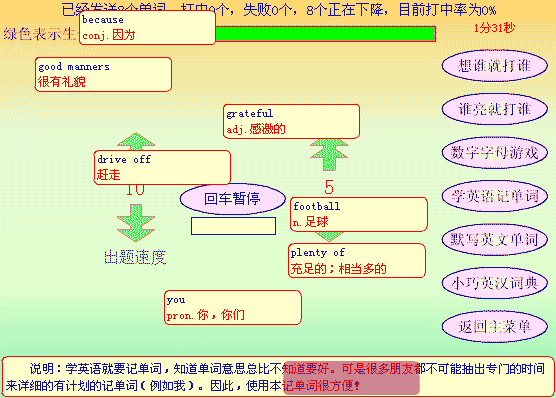Open the 学英语记单词 mode
Screen dimensions: 556x398
coord(495,196)
